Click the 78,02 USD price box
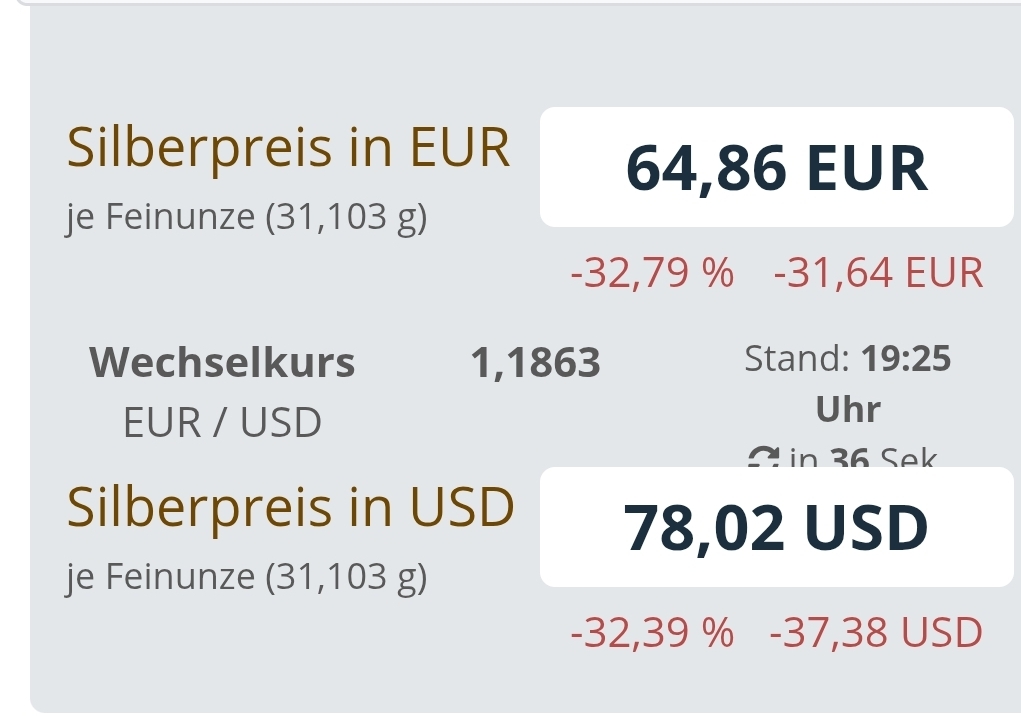The image size is (1021, 718). (776, 528)
